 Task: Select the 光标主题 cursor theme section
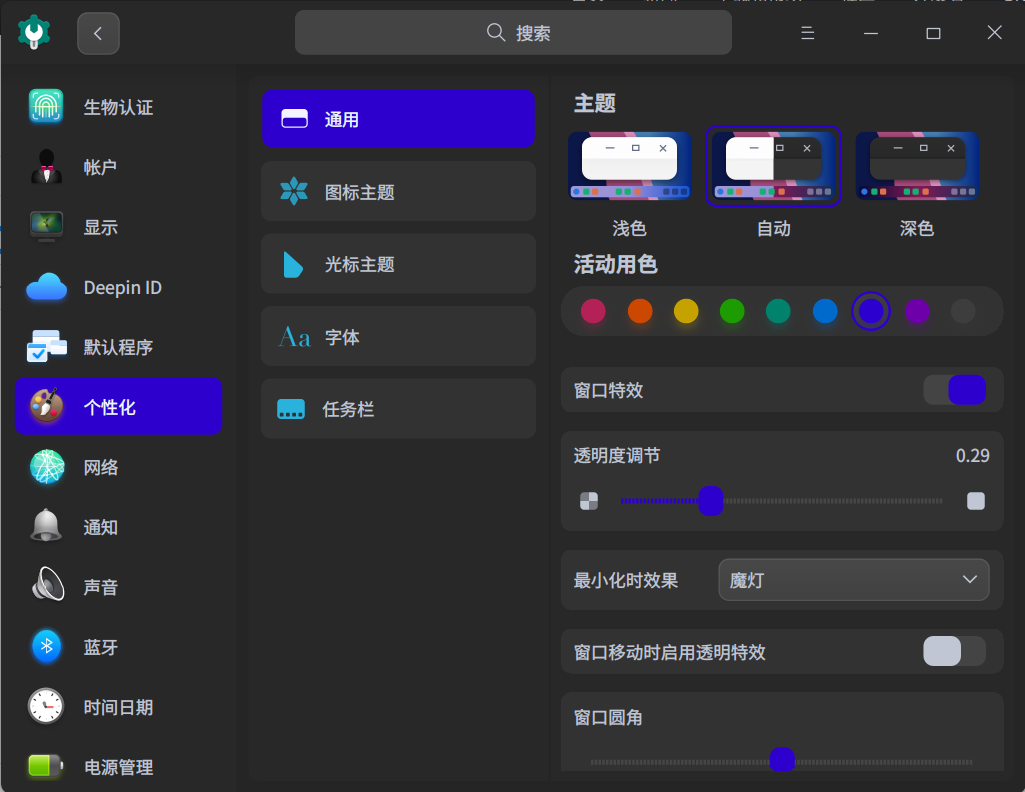click(x=398, y=263)
